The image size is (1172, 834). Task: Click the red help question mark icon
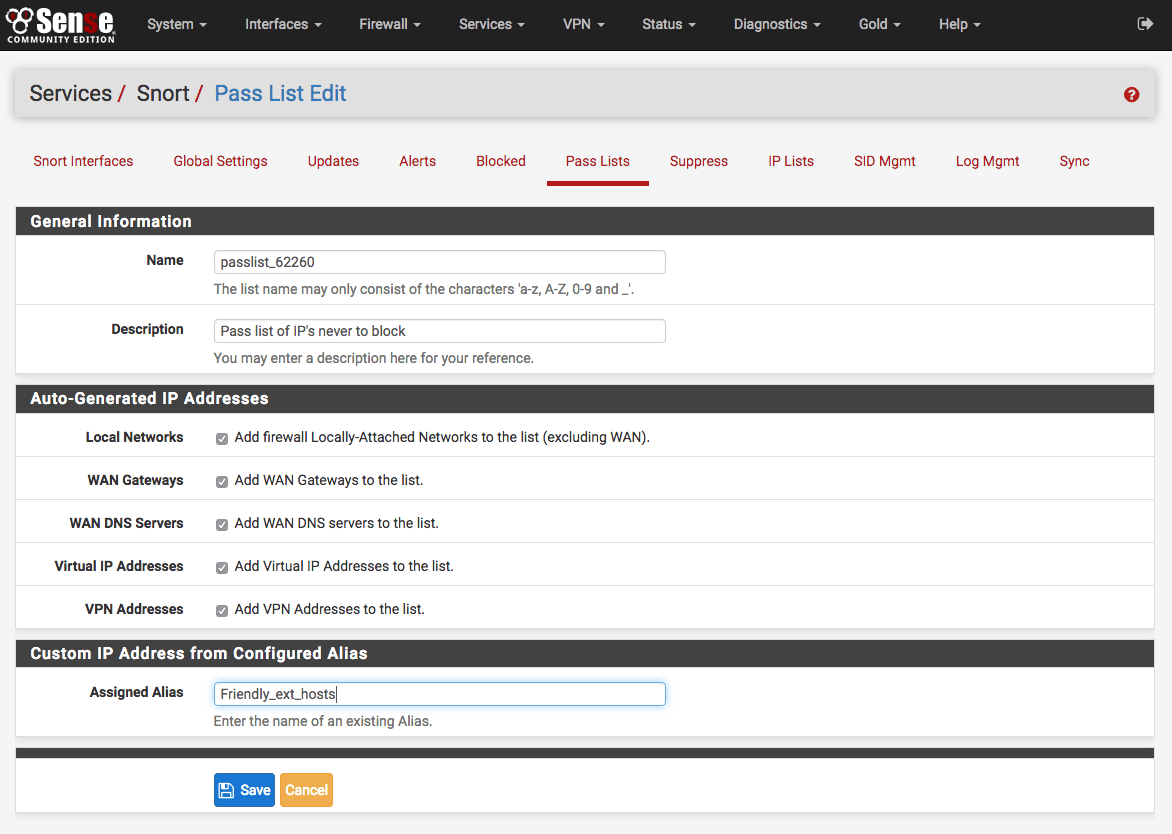coord(1131,93)
